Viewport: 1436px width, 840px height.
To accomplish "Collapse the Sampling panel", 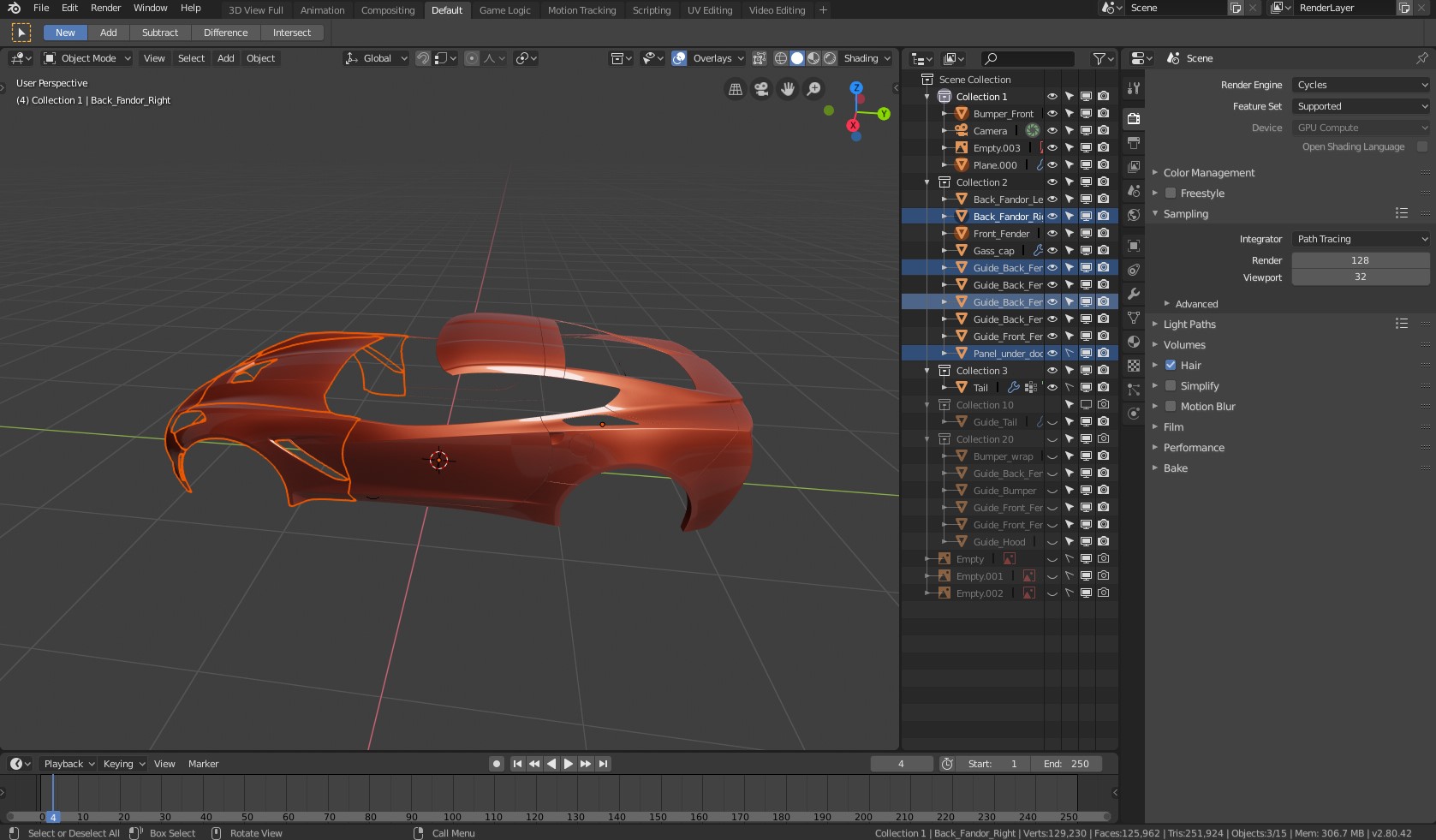I will tap(1185, 214).
